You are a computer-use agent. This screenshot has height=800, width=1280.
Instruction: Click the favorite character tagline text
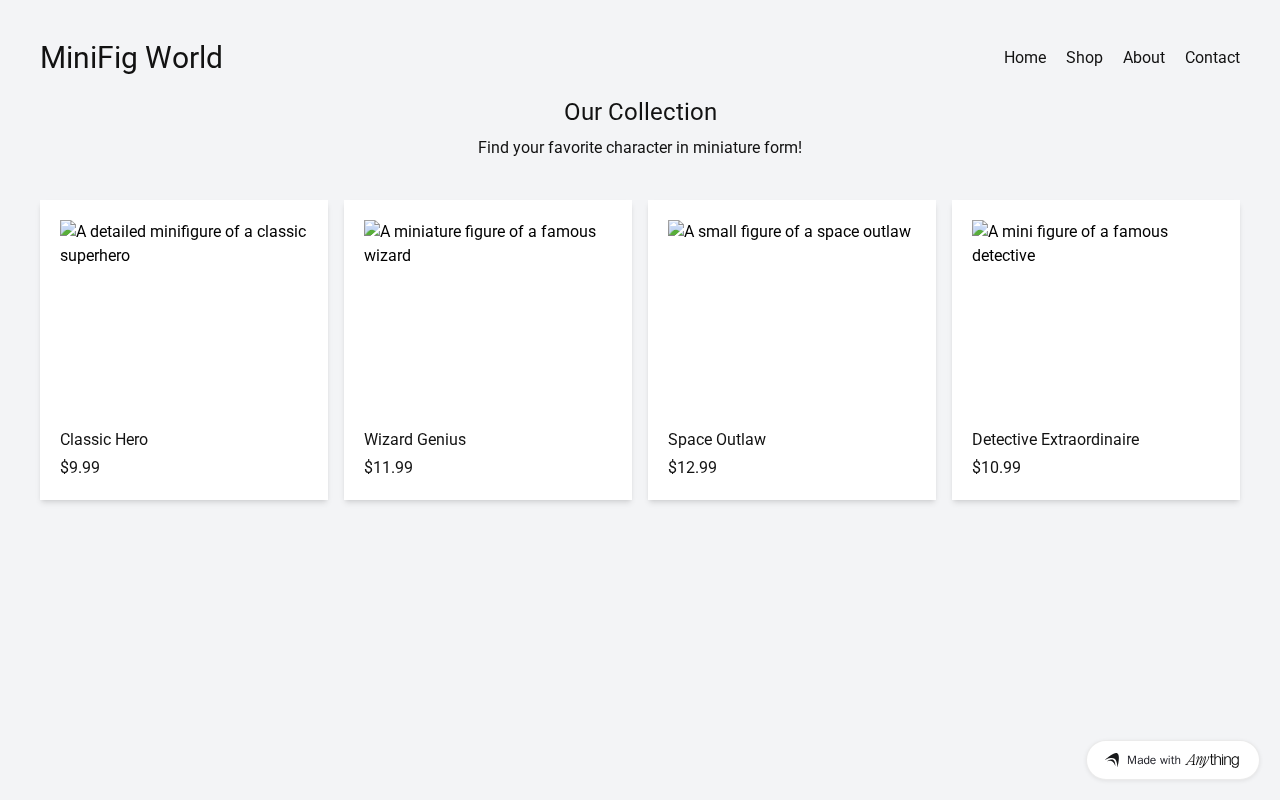pos(640,147)
